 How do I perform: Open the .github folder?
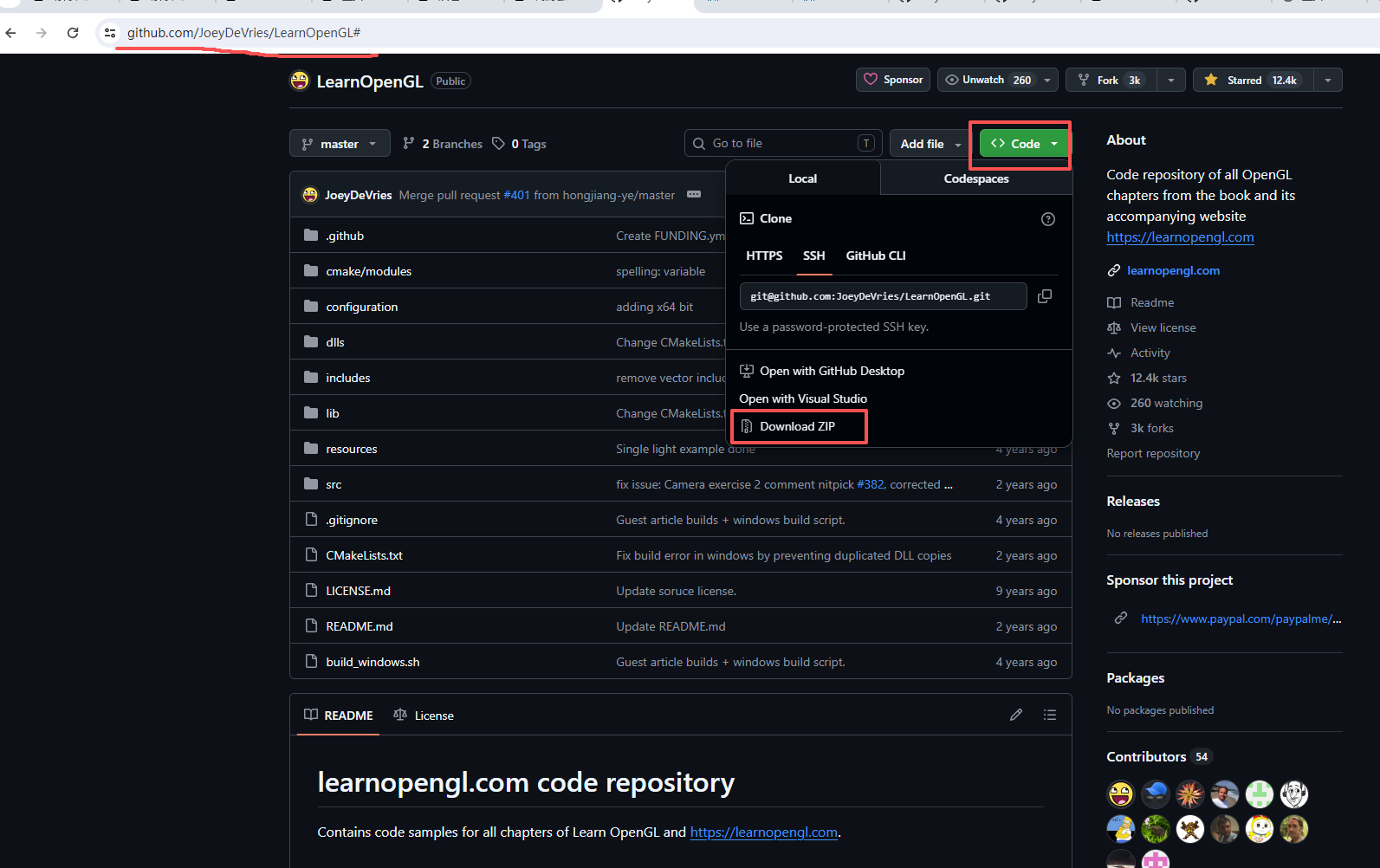coord(345,236)
